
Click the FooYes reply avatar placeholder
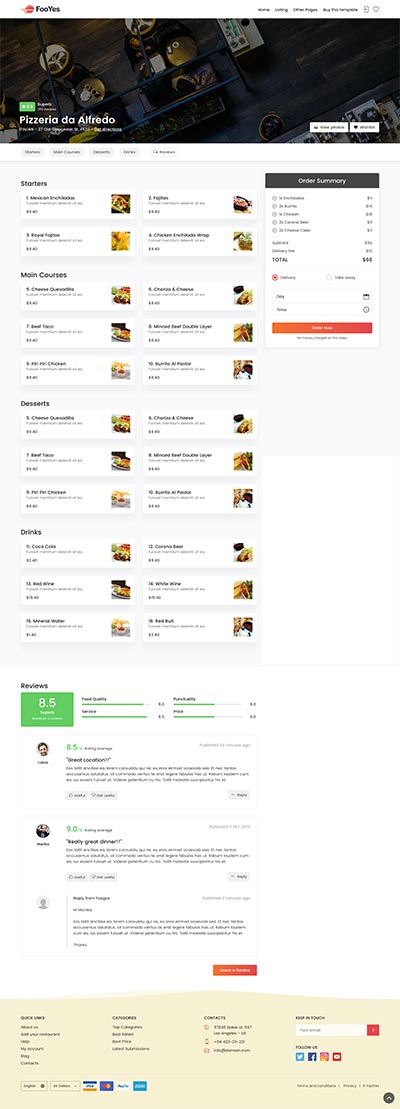43,902
